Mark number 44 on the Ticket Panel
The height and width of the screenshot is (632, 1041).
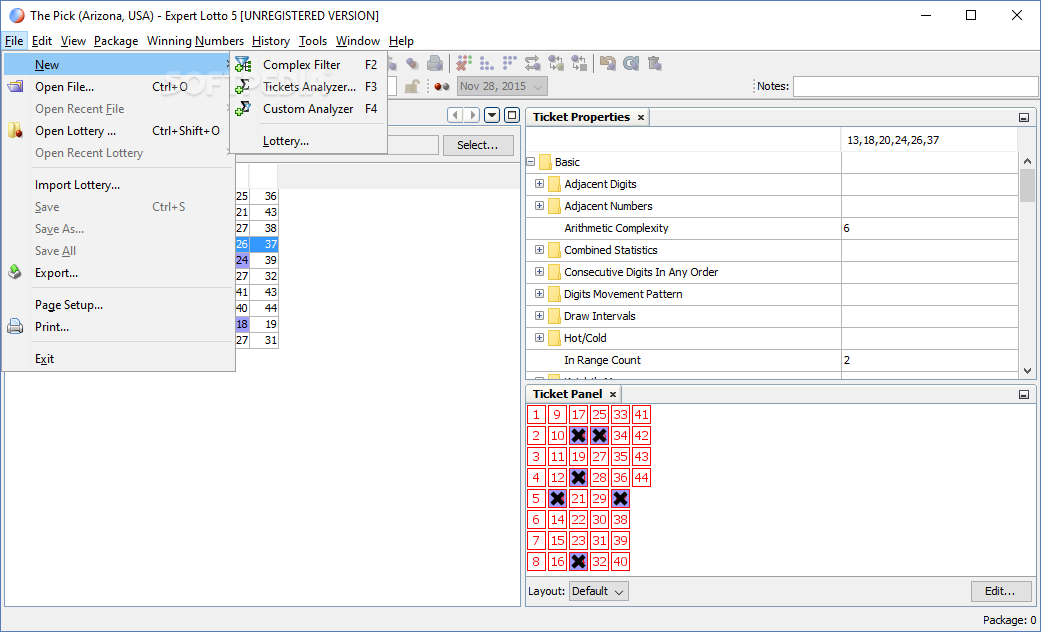(x=641, y=477)
